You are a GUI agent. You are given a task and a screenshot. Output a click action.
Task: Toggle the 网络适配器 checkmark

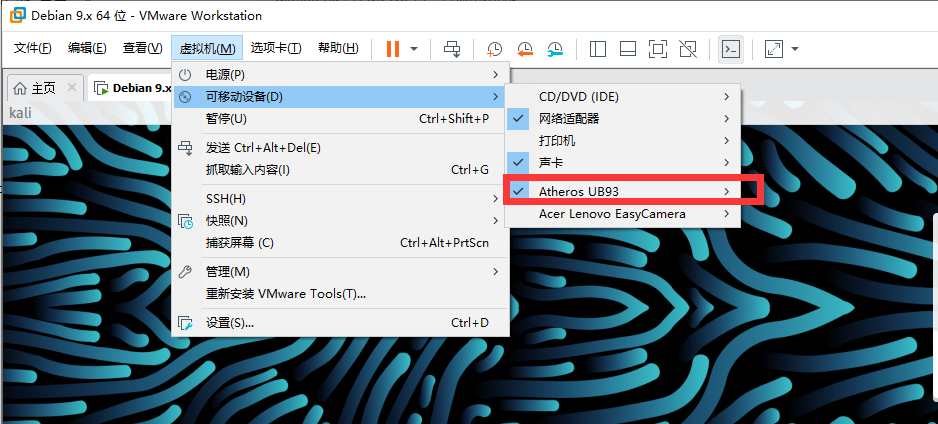coord(518,118)
